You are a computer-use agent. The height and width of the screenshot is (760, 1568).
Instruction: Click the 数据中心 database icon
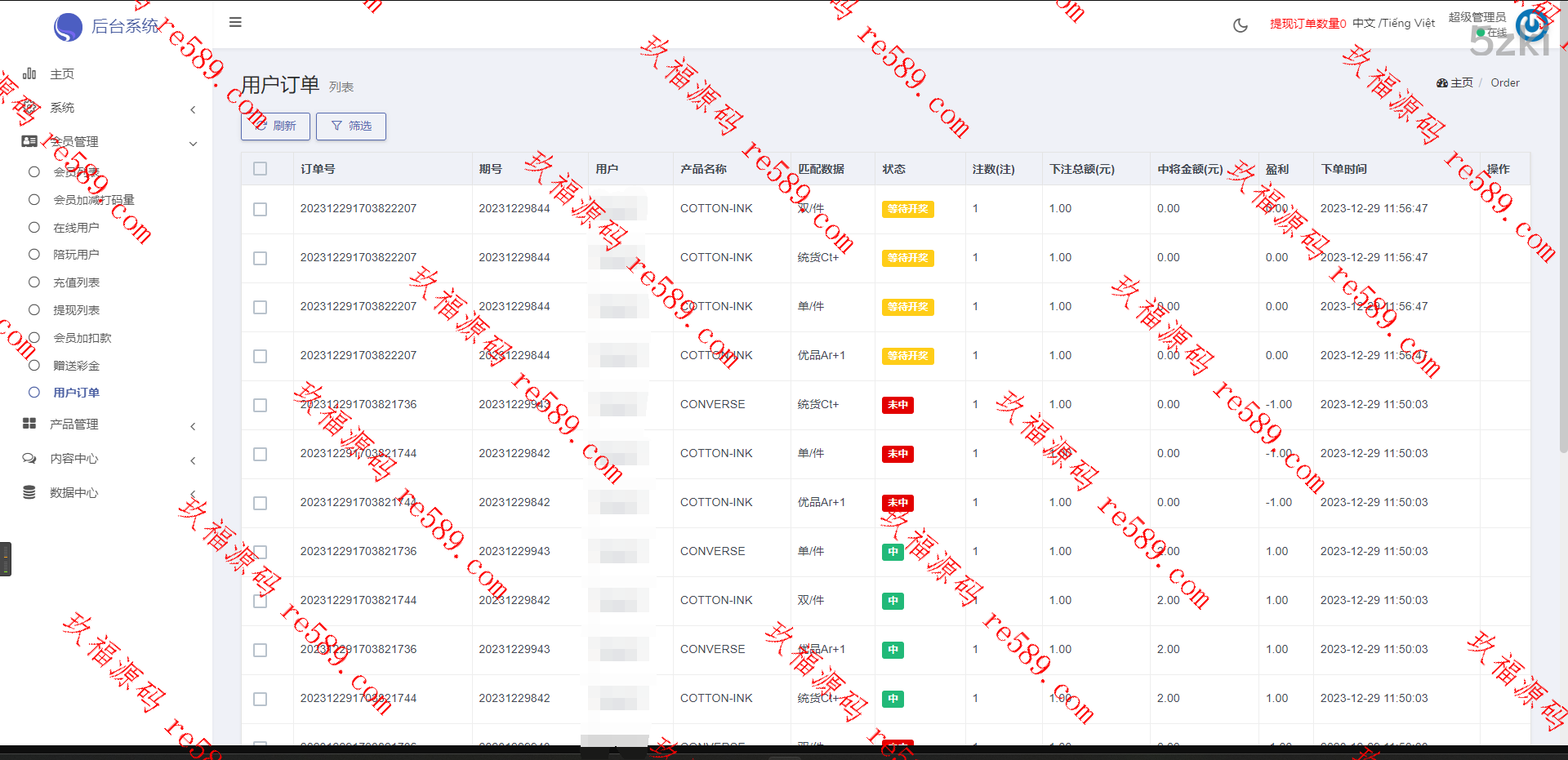pos(29,492)
